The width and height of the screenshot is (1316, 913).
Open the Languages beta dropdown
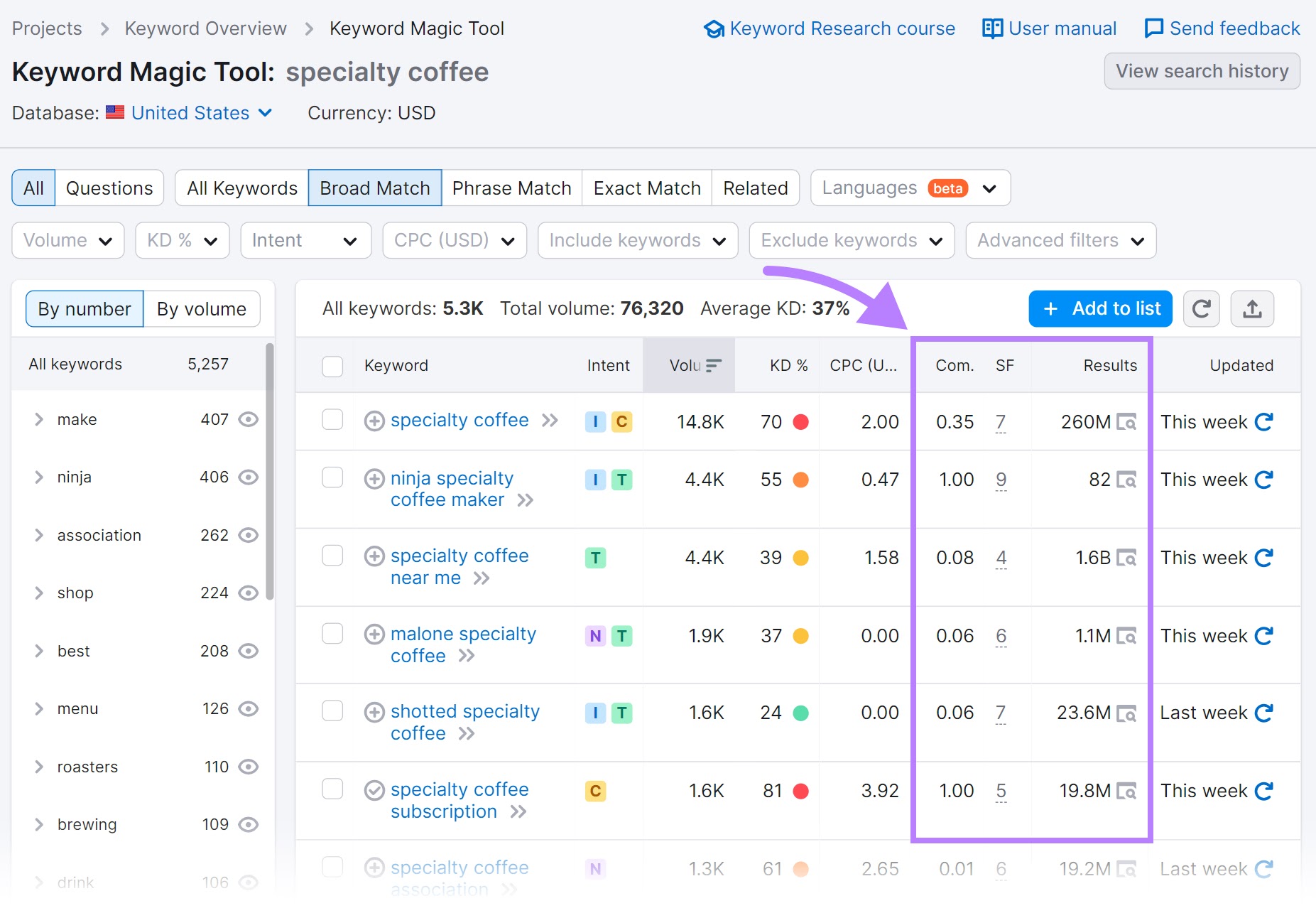(x=910, y=188)
